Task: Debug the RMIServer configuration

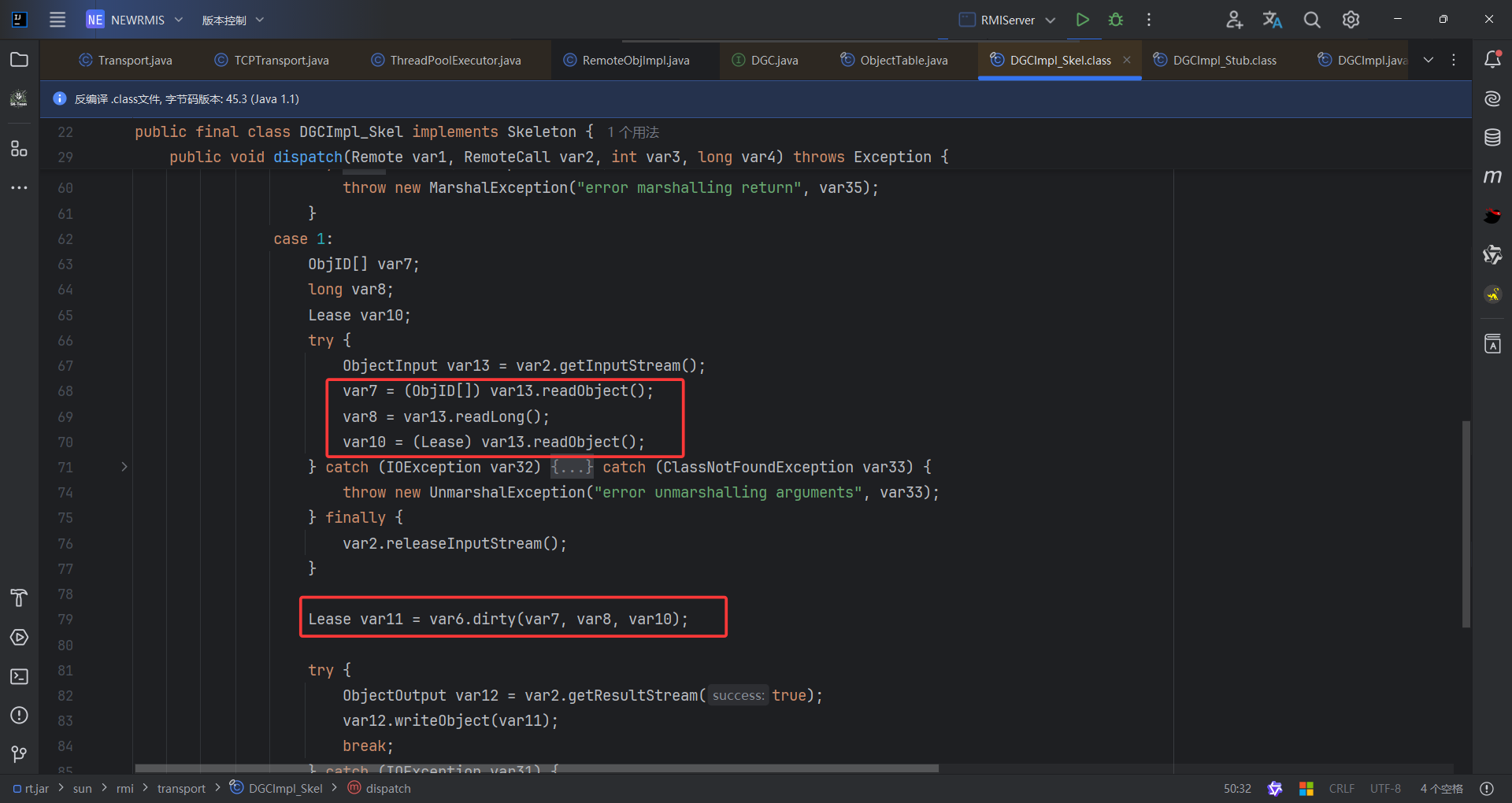Action: coord(1116,20)
